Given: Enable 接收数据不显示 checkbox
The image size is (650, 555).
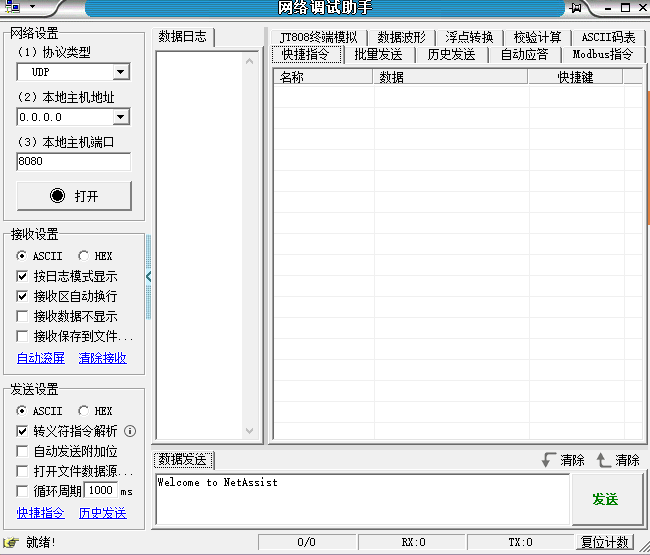Looking at the screenshot, I should pos(22,316).
